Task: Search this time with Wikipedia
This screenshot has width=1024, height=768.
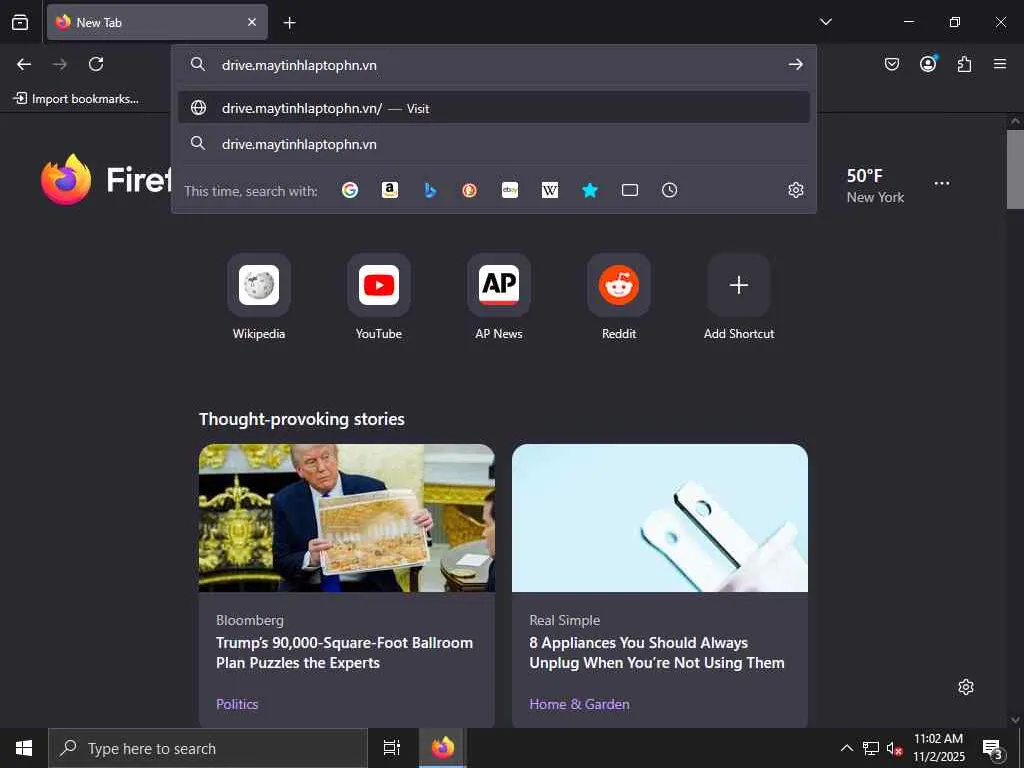Action: click(x=550, y=190)
